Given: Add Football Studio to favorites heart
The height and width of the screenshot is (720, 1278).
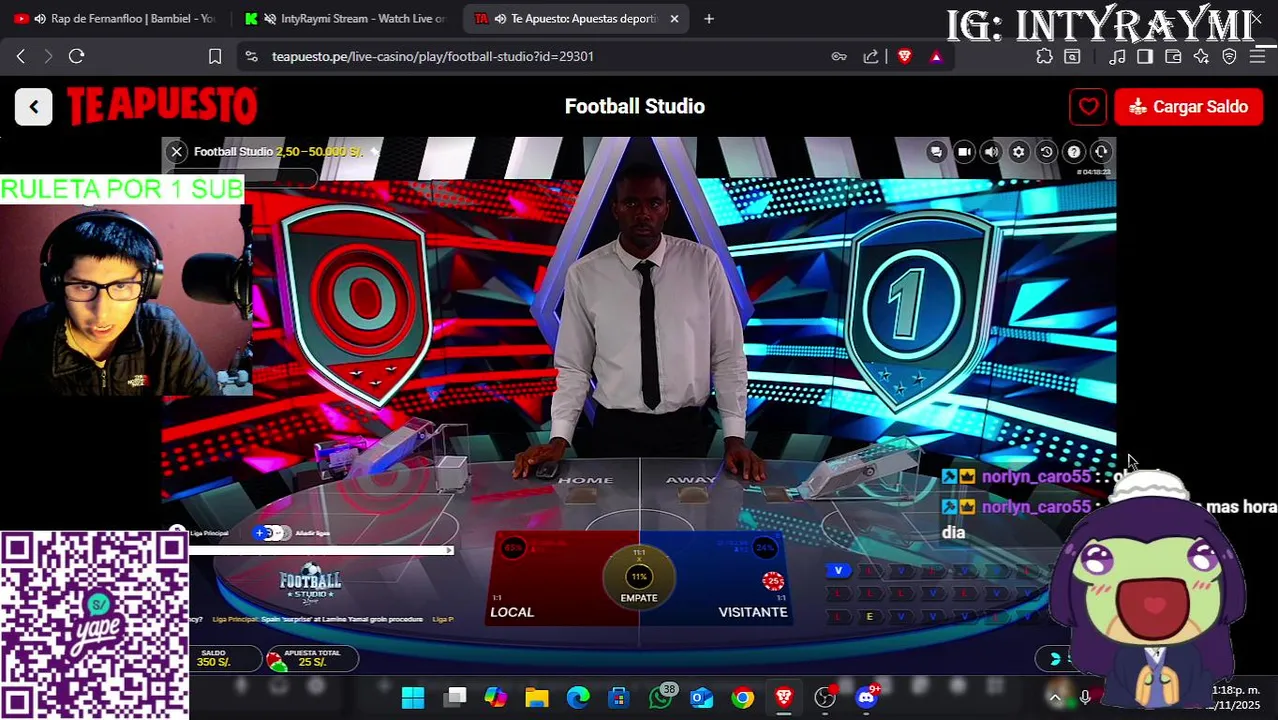Looking at the screenshot, I should [1088, 106].
